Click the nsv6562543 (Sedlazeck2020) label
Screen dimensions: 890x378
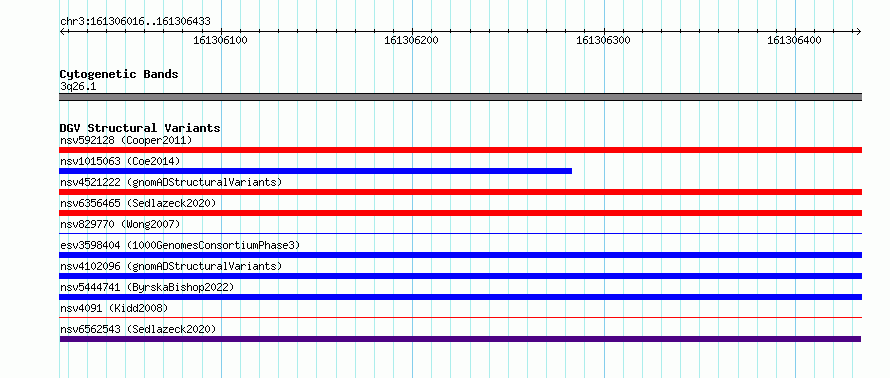[x=138, y=329]
